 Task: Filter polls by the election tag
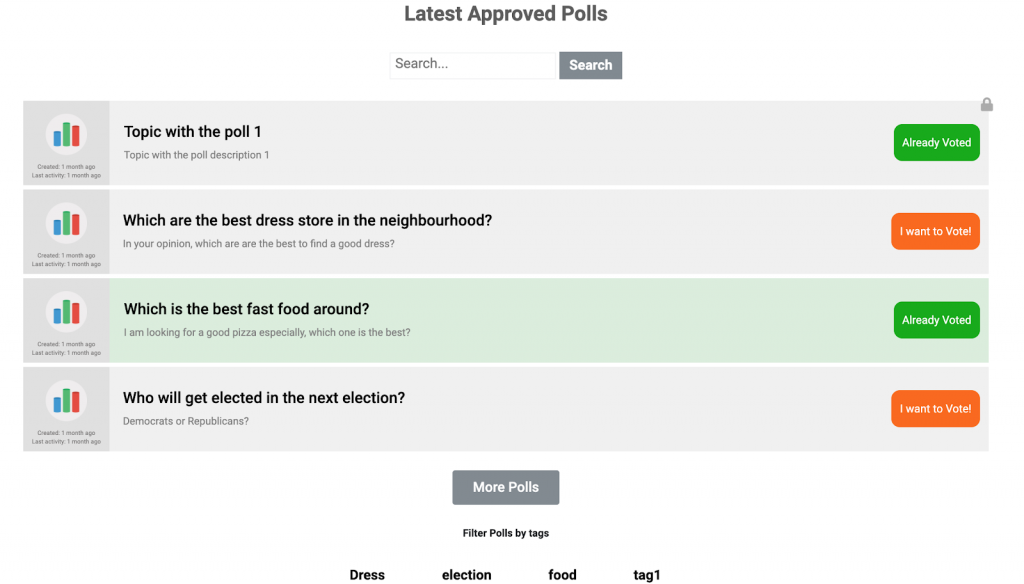pos(466,575)
